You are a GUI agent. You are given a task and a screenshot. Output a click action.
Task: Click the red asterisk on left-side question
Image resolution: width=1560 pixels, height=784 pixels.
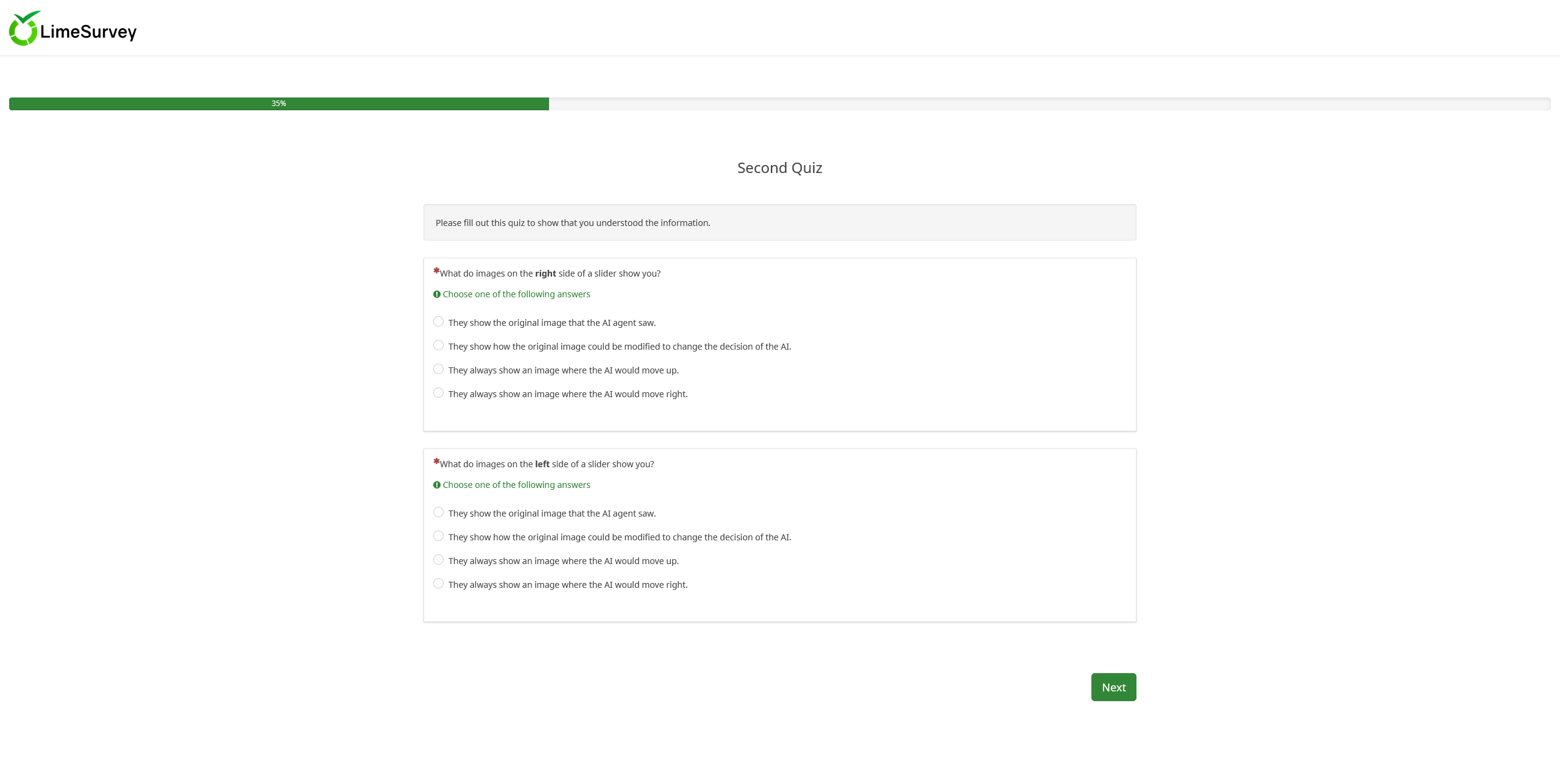pos(436,461)
